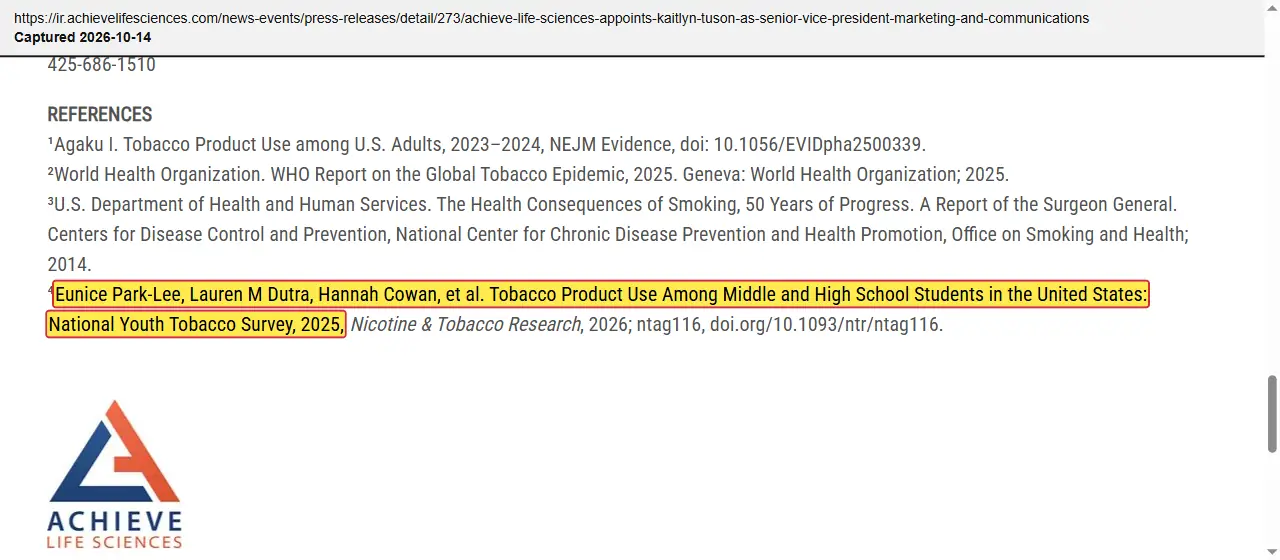
Task: Click the Captured 2026-10-14 label
Action: tap(83, 37)
